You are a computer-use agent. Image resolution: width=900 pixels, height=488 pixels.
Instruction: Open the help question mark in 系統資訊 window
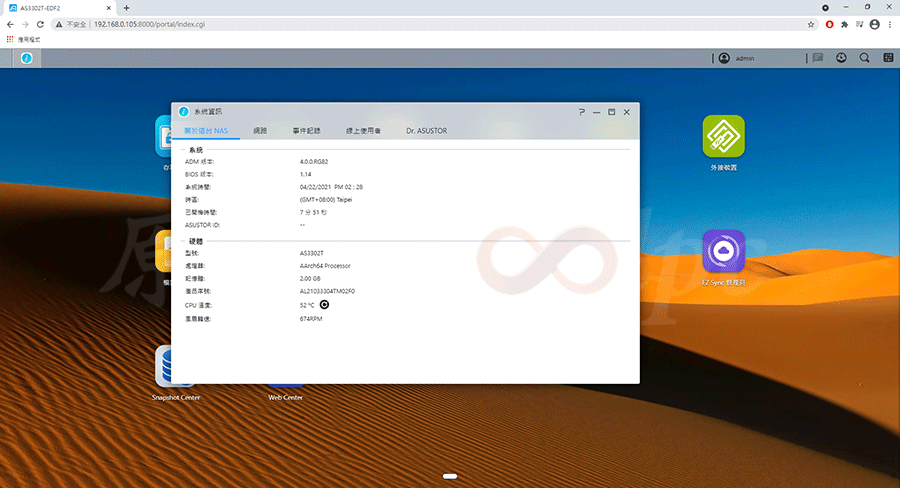point(582,112)
